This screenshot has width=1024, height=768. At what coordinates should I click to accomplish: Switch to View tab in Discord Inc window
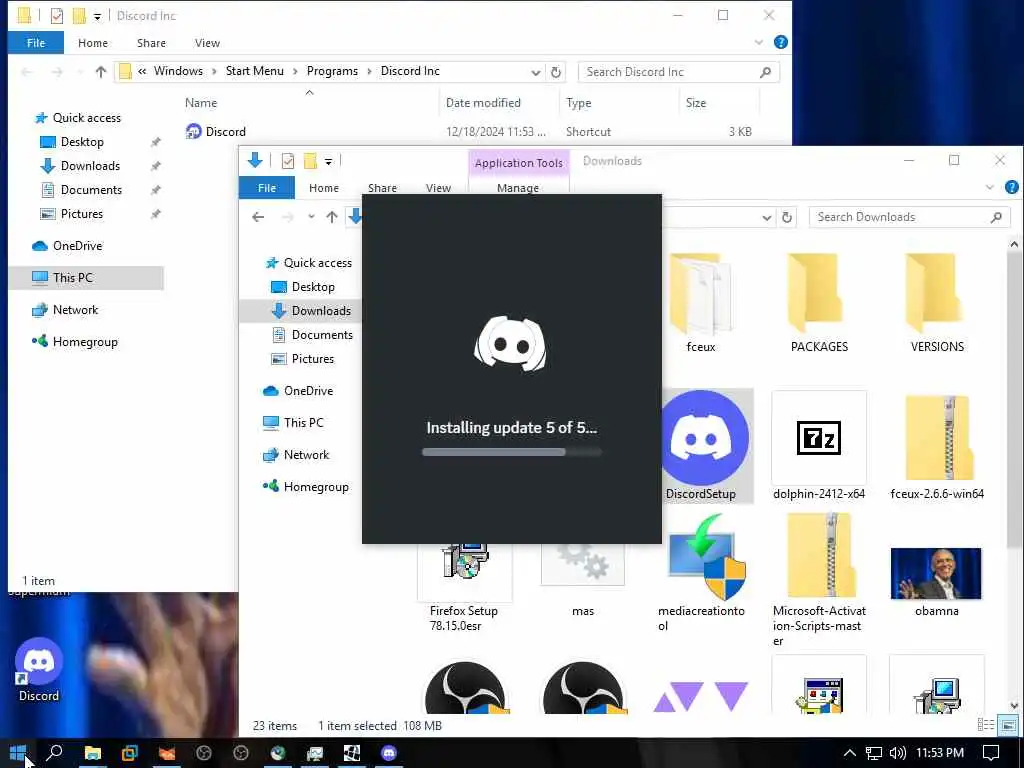[207, 43]
